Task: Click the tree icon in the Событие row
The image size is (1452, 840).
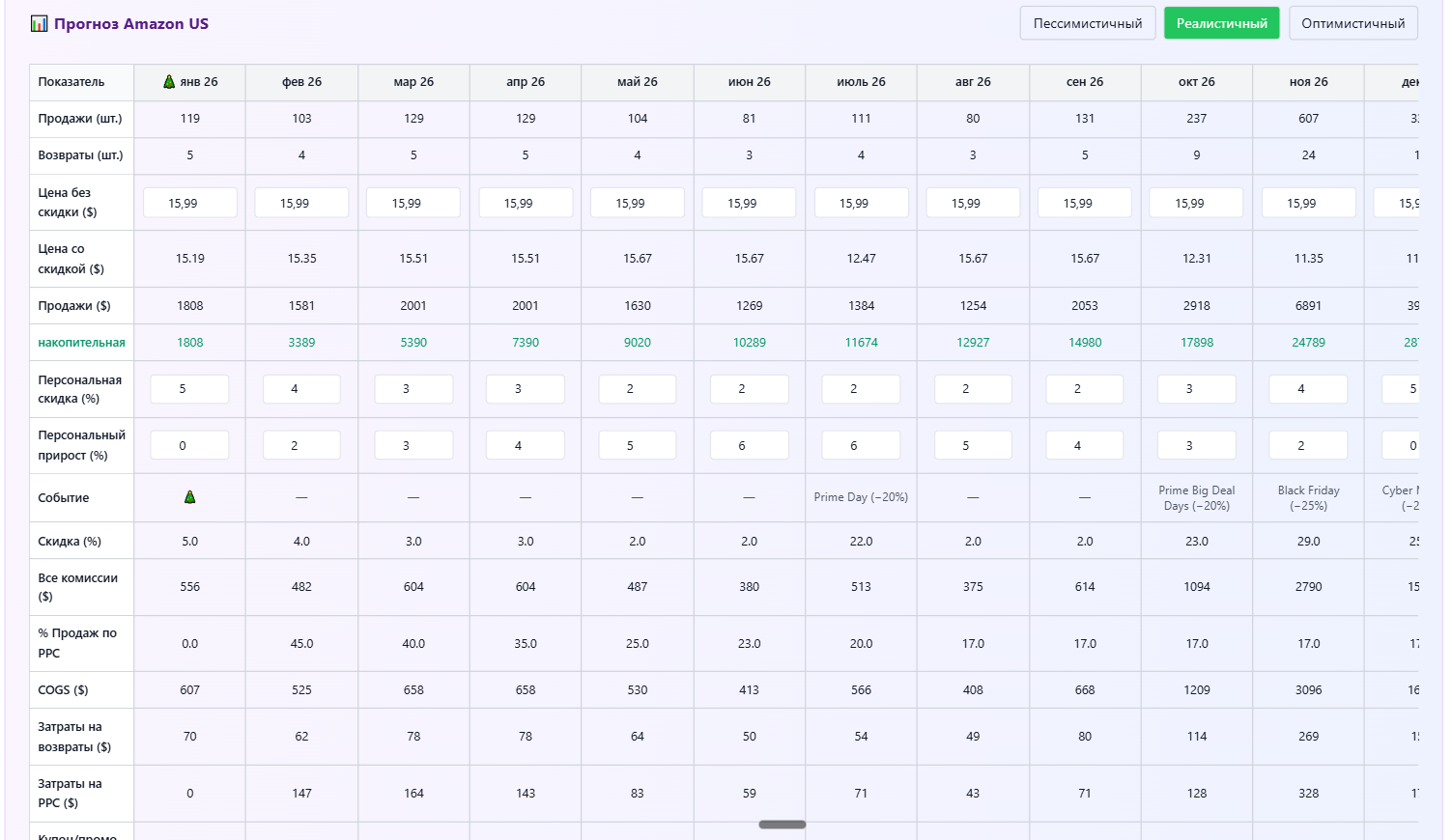Action: 189,497
